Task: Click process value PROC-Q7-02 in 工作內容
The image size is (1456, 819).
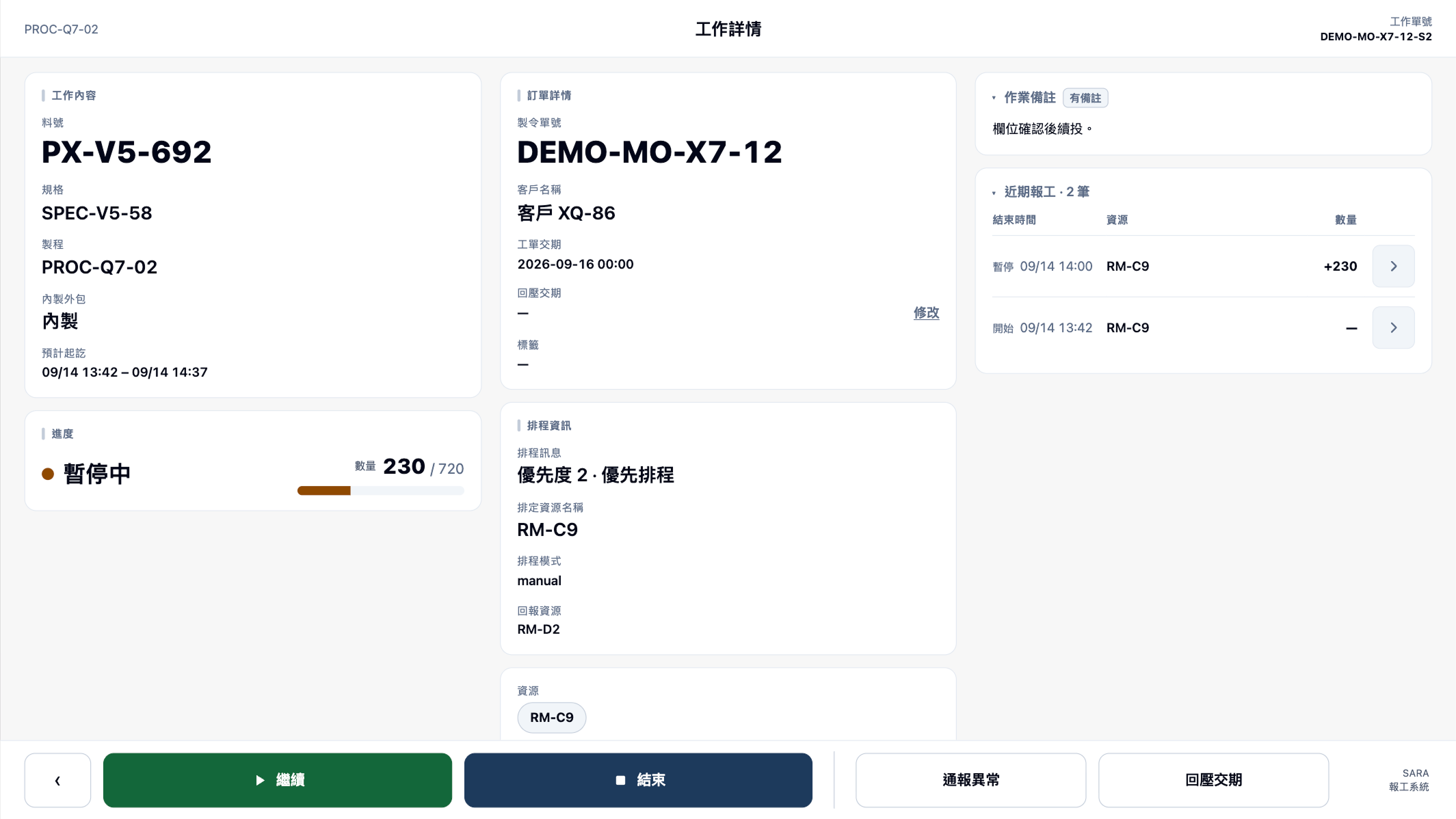Action: coord(99,267)
